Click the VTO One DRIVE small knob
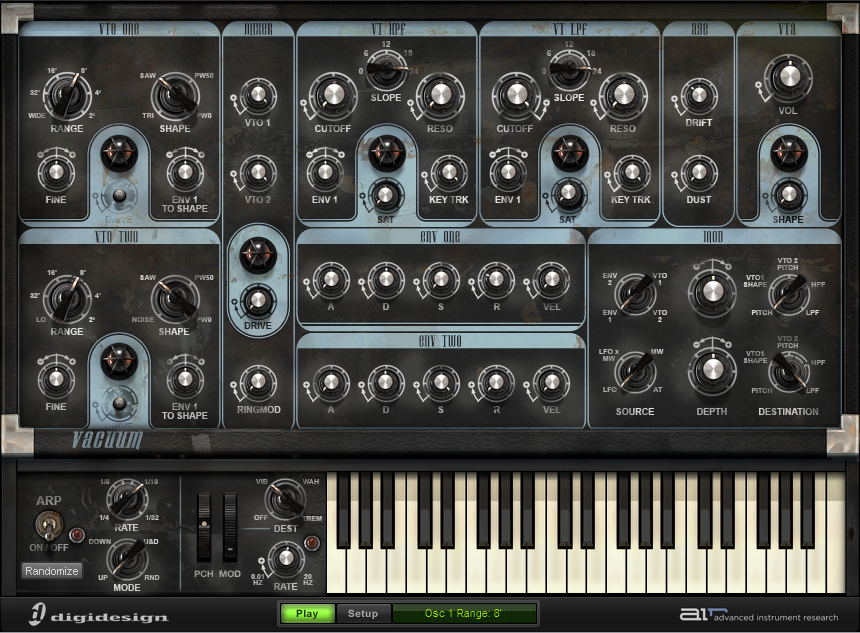The image size is (860, 633). tap(118, 196)
